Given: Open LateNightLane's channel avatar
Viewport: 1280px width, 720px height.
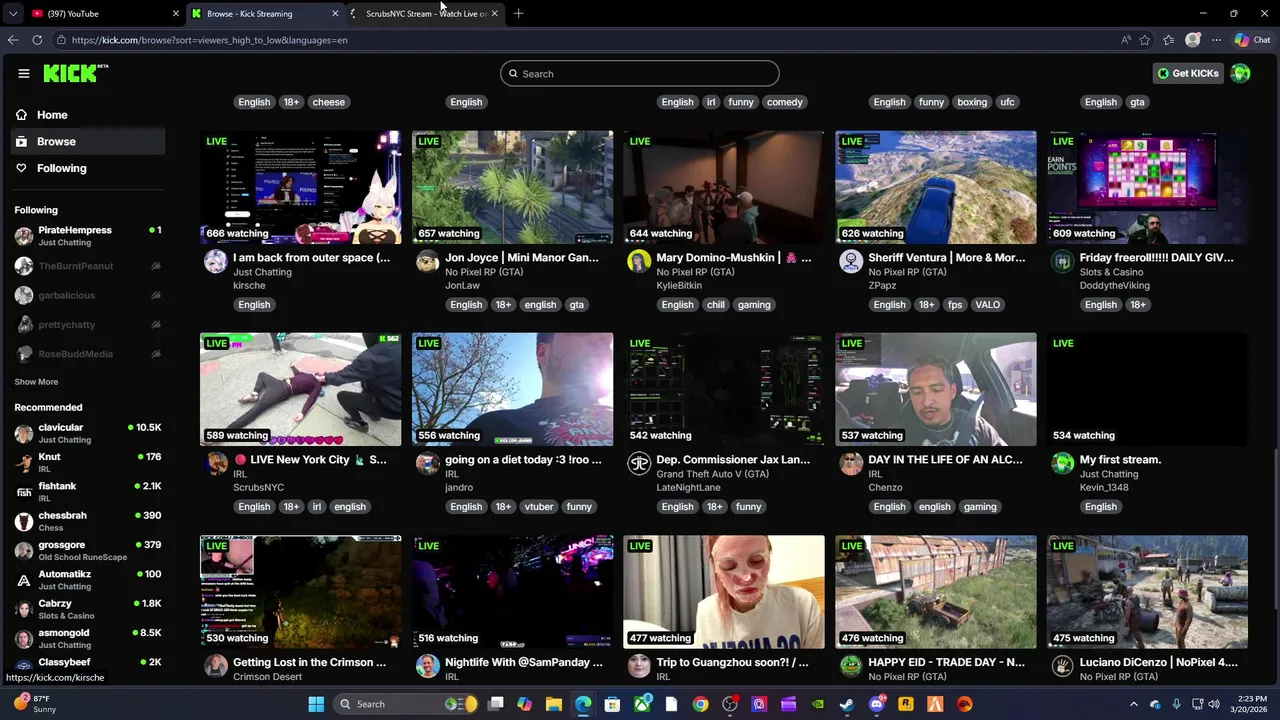Looking at the screenshot, I should click(639, 464).
